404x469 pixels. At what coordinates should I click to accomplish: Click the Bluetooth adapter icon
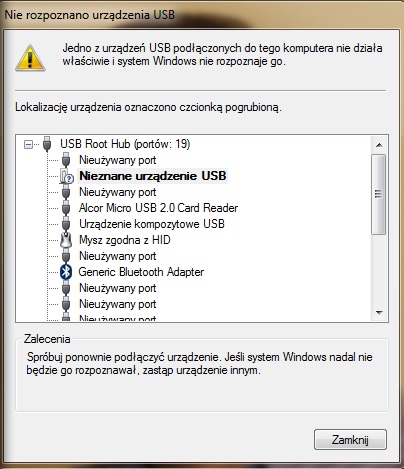pyautogui.click(x=66, y=272)
